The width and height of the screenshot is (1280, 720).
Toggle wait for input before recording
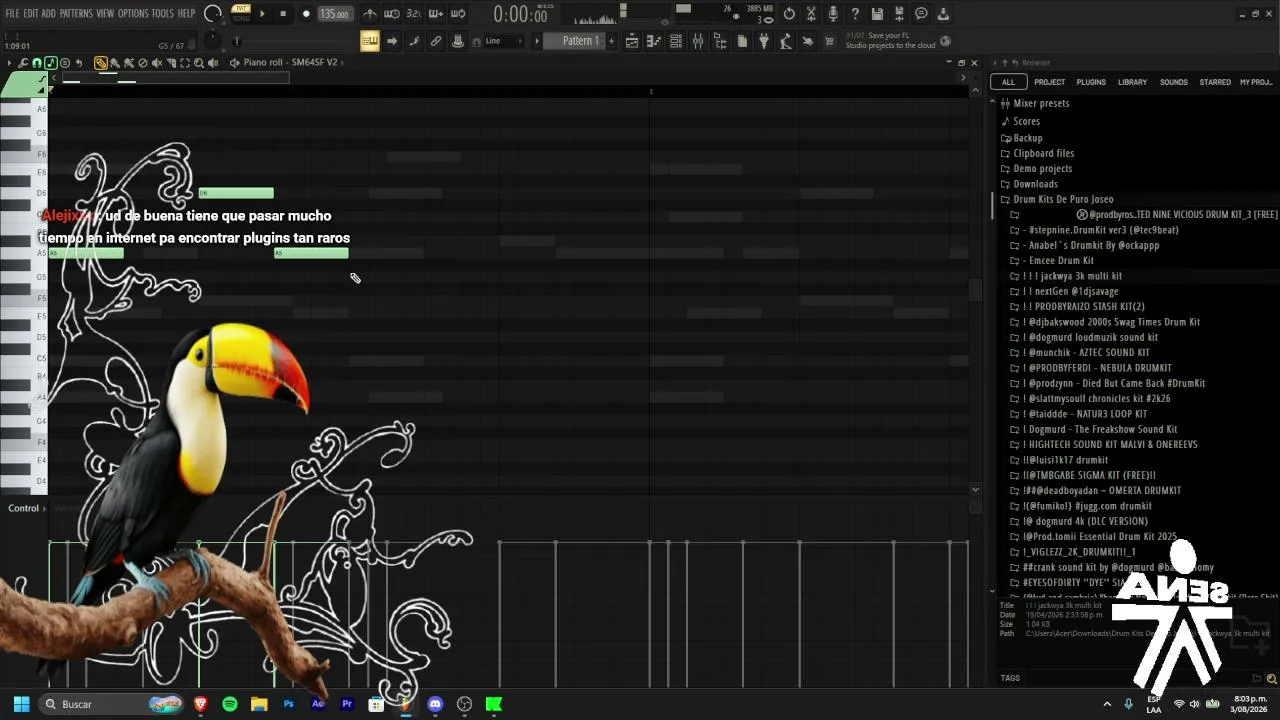pos(392,14)
